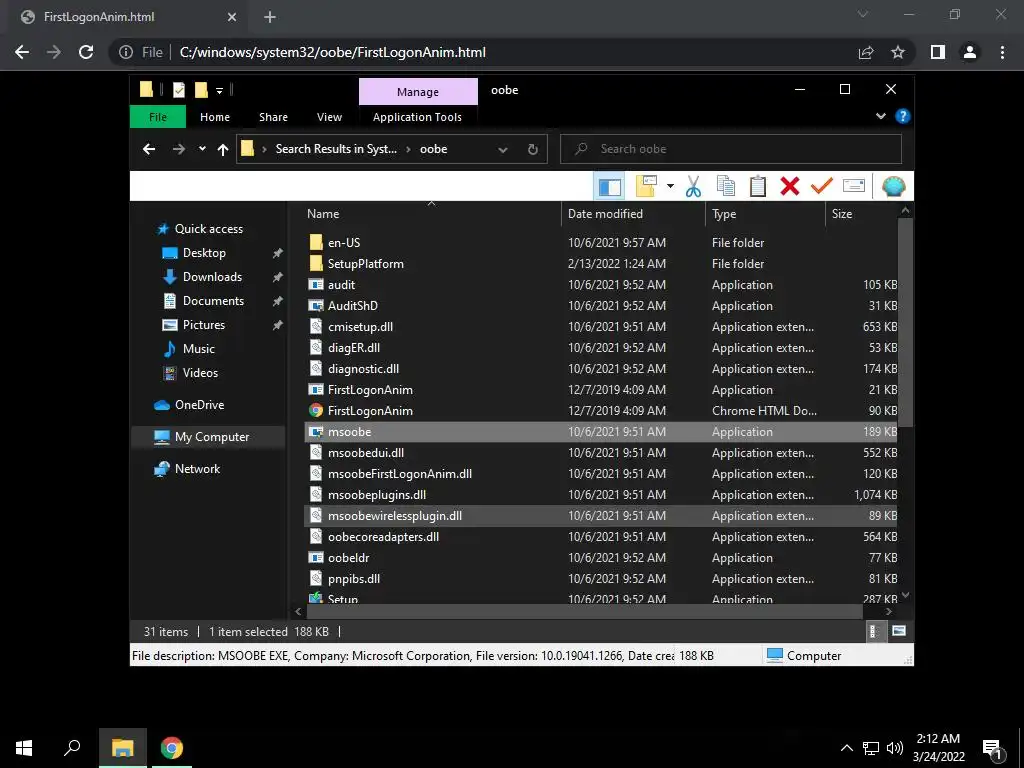Select OneDrive in the navigation pane

tap(199, 405)
